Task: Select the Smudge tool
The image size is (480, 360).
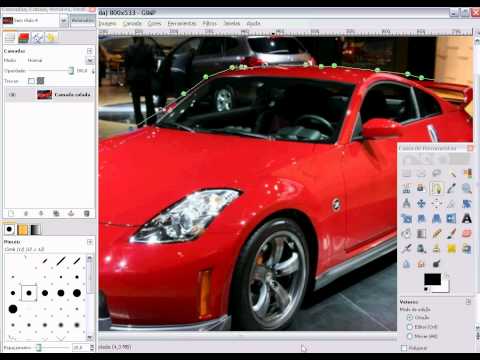Action: (421, 264)
